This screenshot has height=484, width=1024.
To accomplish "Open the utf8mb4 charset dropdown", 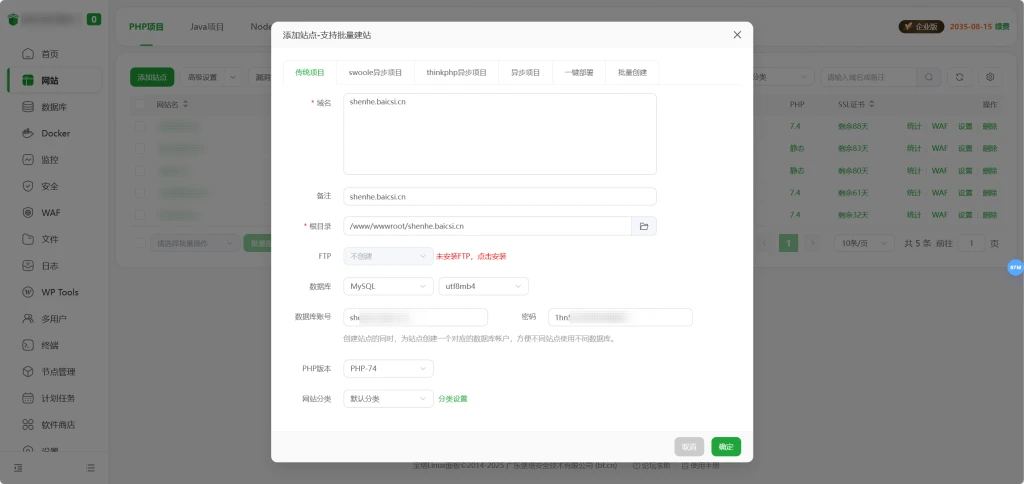I will pos(483,287).
